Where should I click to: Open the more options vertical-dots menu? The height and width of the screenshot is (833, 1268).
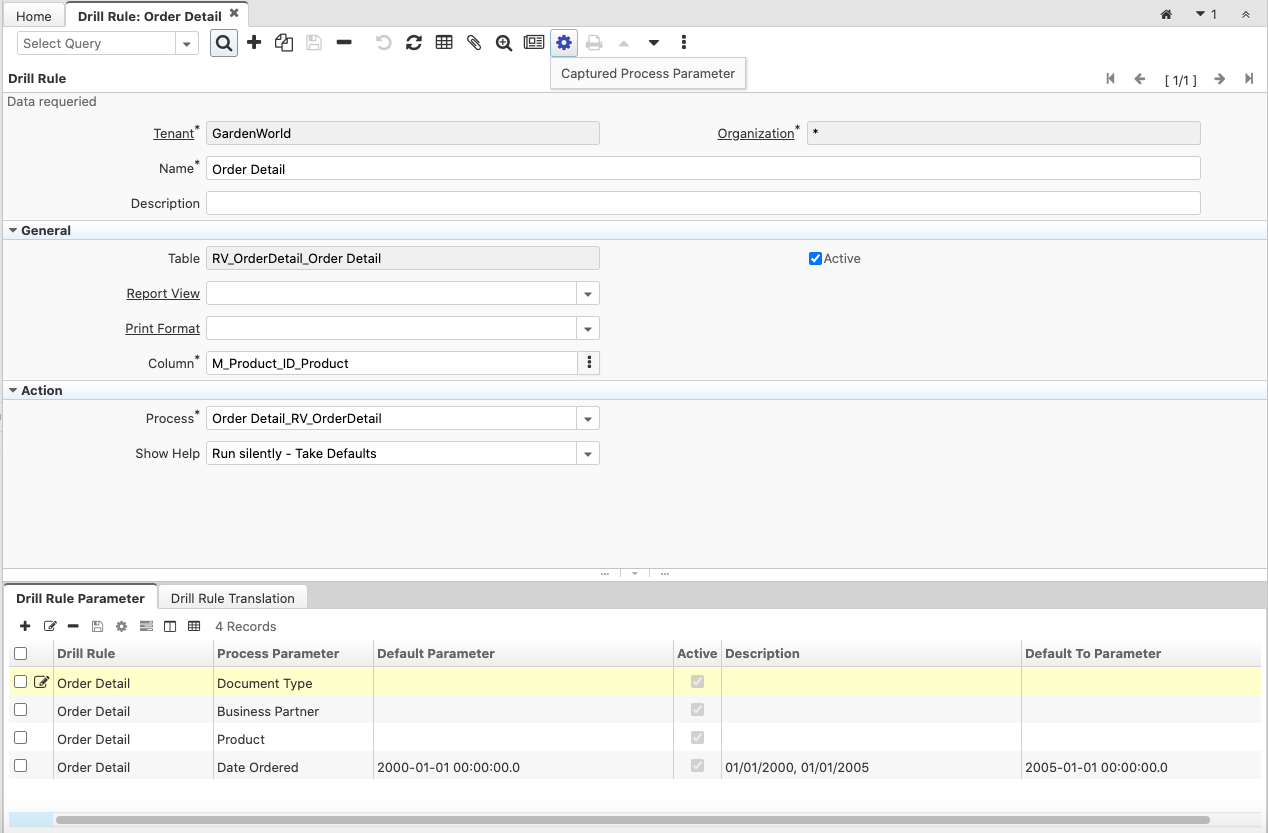684,43
